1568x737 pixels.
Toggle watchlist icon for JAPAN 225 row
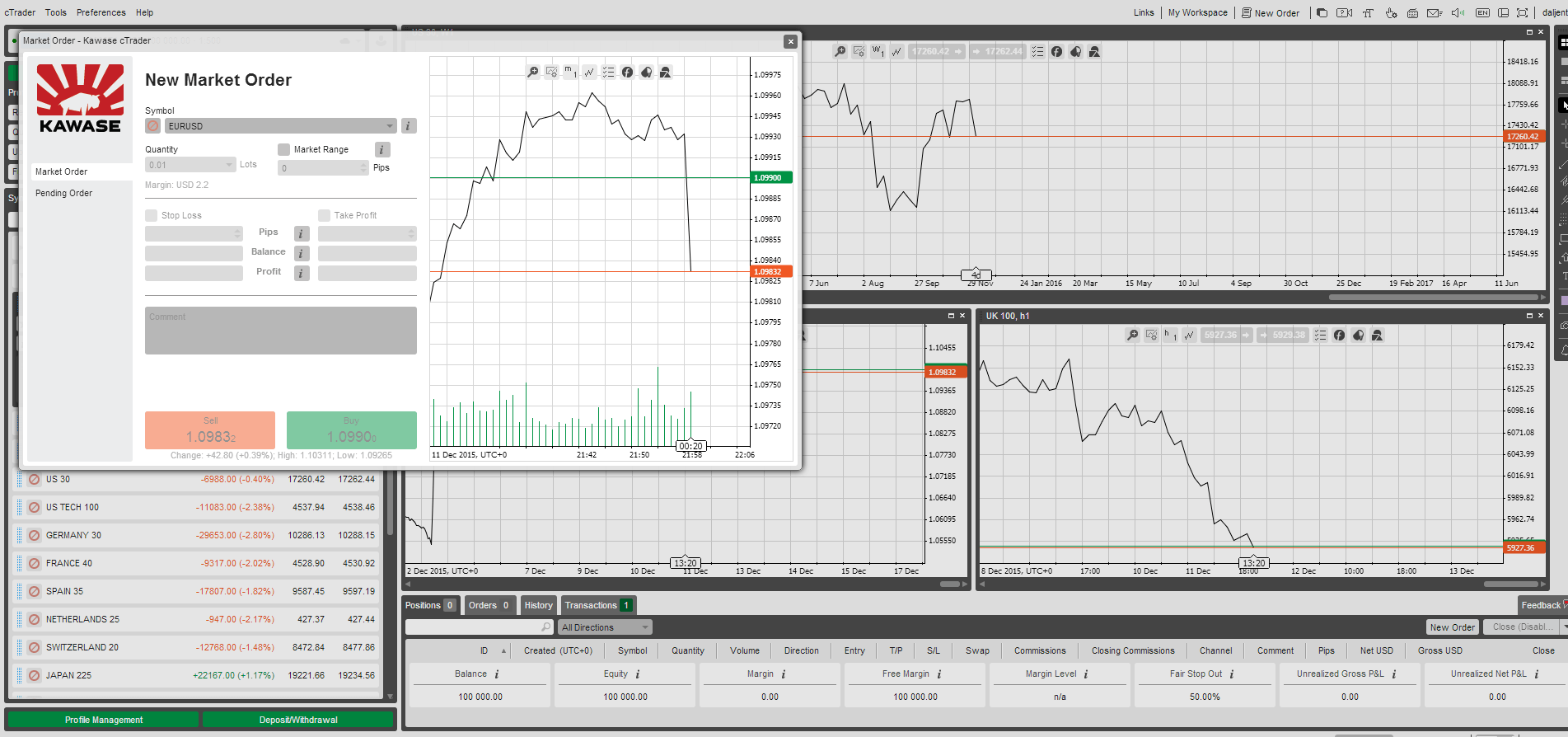[x=34, y=675]
